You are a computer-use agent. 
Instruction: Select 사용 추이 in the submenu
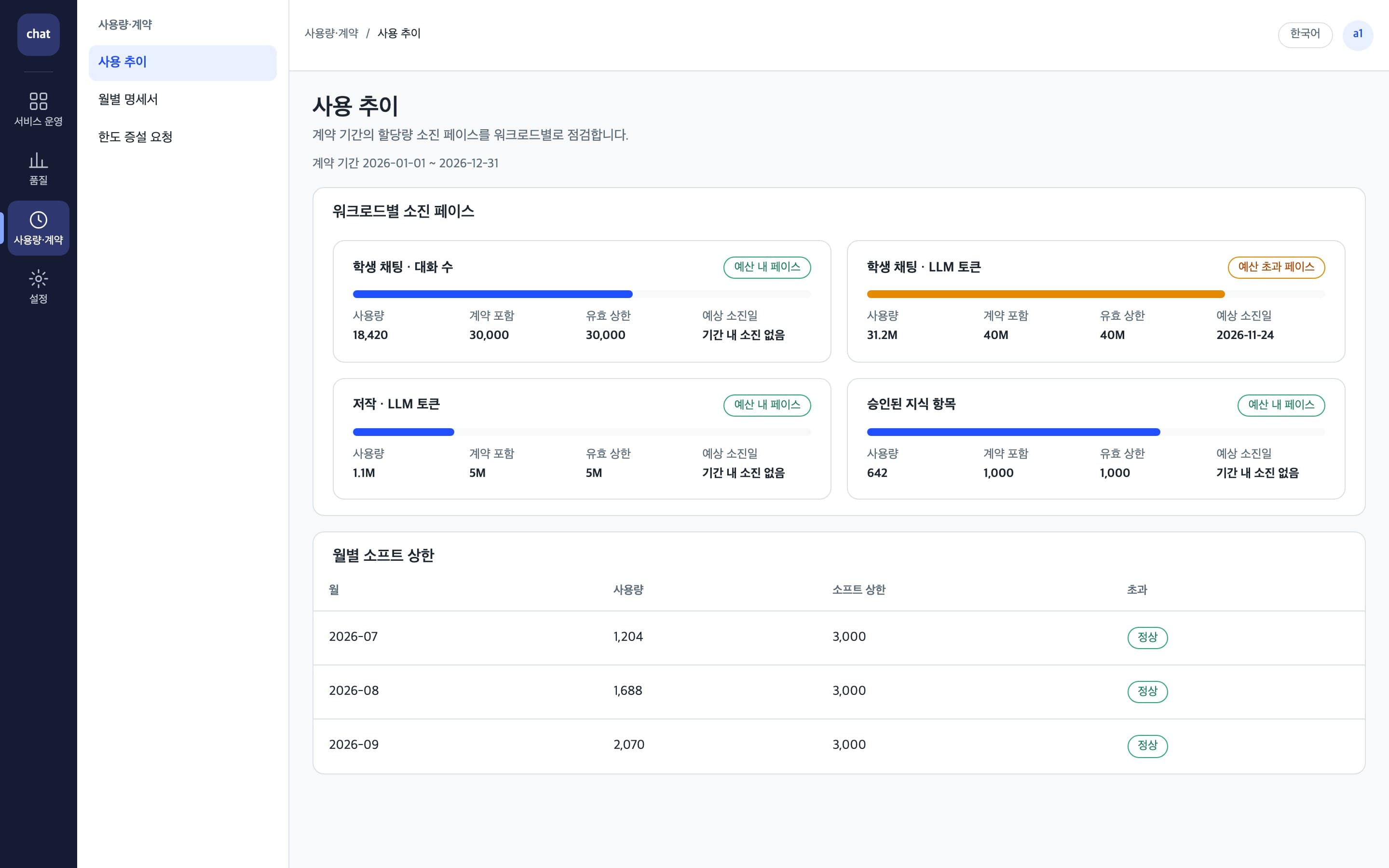(182, 63)
